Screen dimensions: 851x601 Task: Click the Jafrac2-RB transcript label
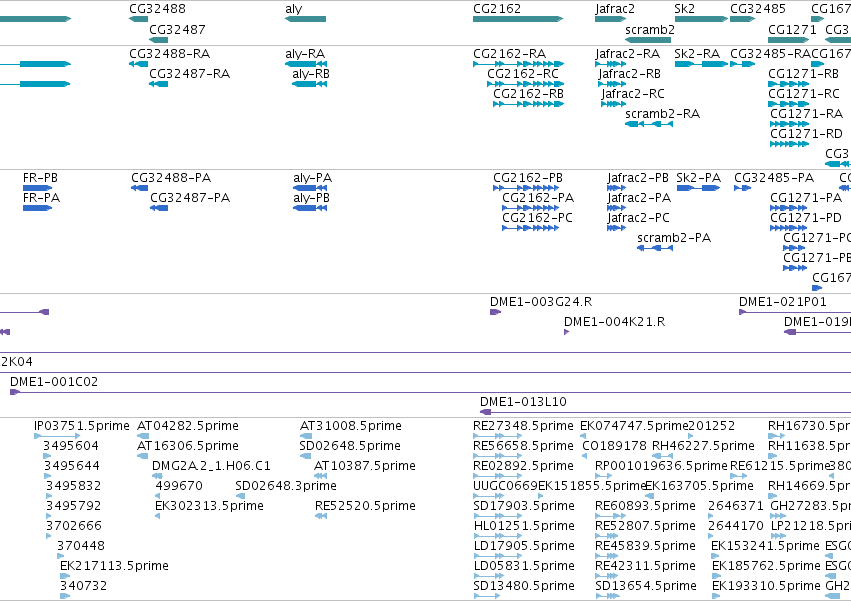coord(630,73)
